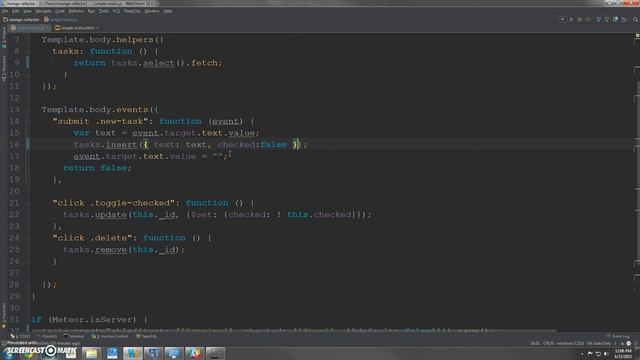Open File Explorer from the taskbar
640x360 pixels.
(91, 353)
